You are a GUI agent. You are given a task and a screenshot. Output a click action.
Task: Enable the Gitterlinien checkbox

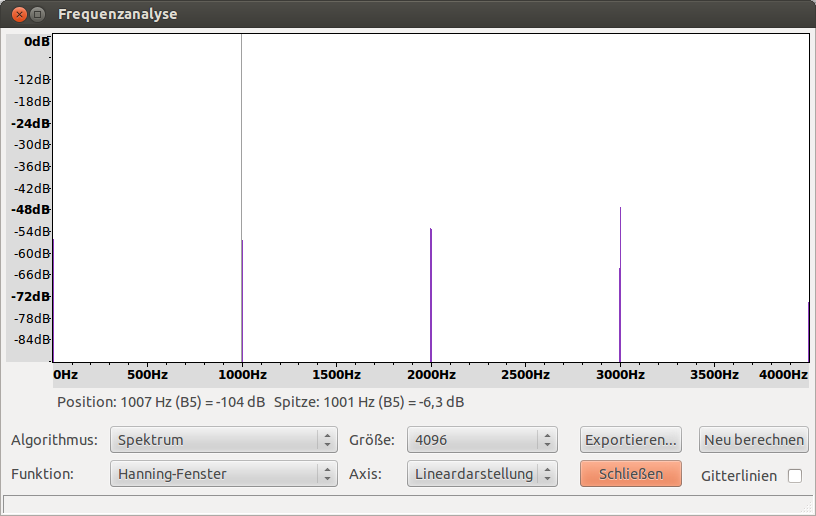[x=795, y=476]
